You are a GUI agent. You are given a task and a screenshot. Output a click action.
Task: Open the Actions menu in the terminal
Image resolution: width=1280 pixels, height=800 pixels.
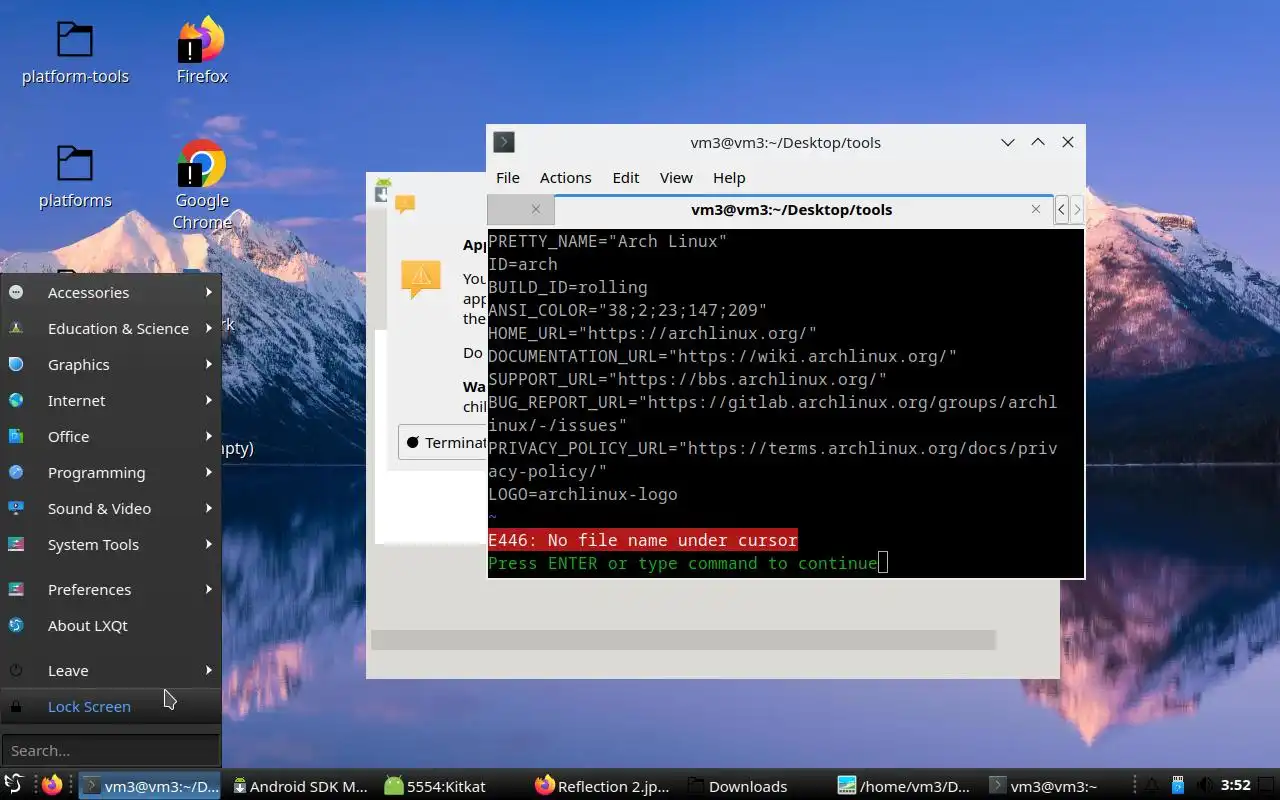pyautogui.click(x=566, y=177)
